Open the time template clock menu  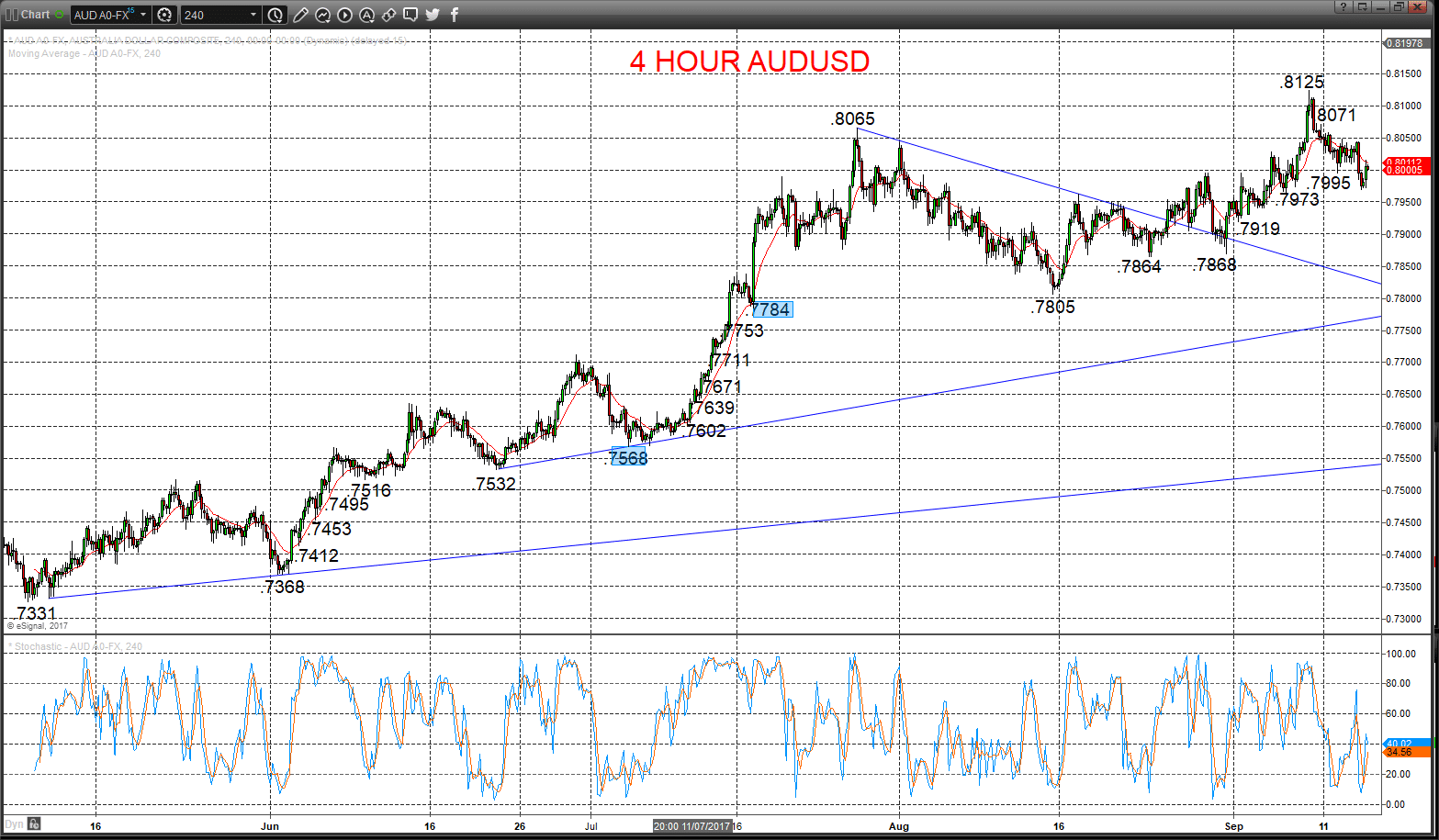point(275,15)
